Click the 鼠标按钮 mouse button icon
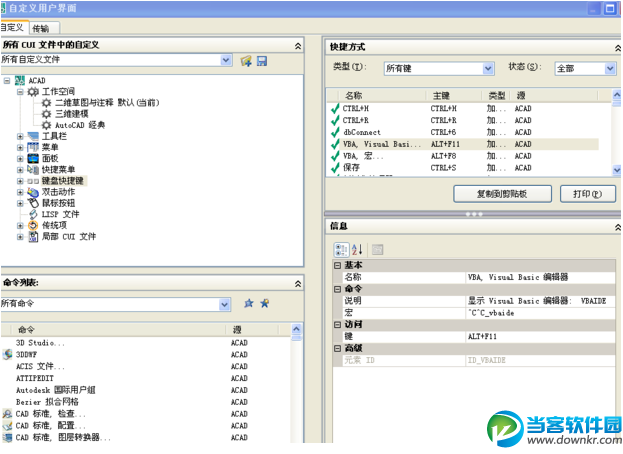 (x=33, y=203)
